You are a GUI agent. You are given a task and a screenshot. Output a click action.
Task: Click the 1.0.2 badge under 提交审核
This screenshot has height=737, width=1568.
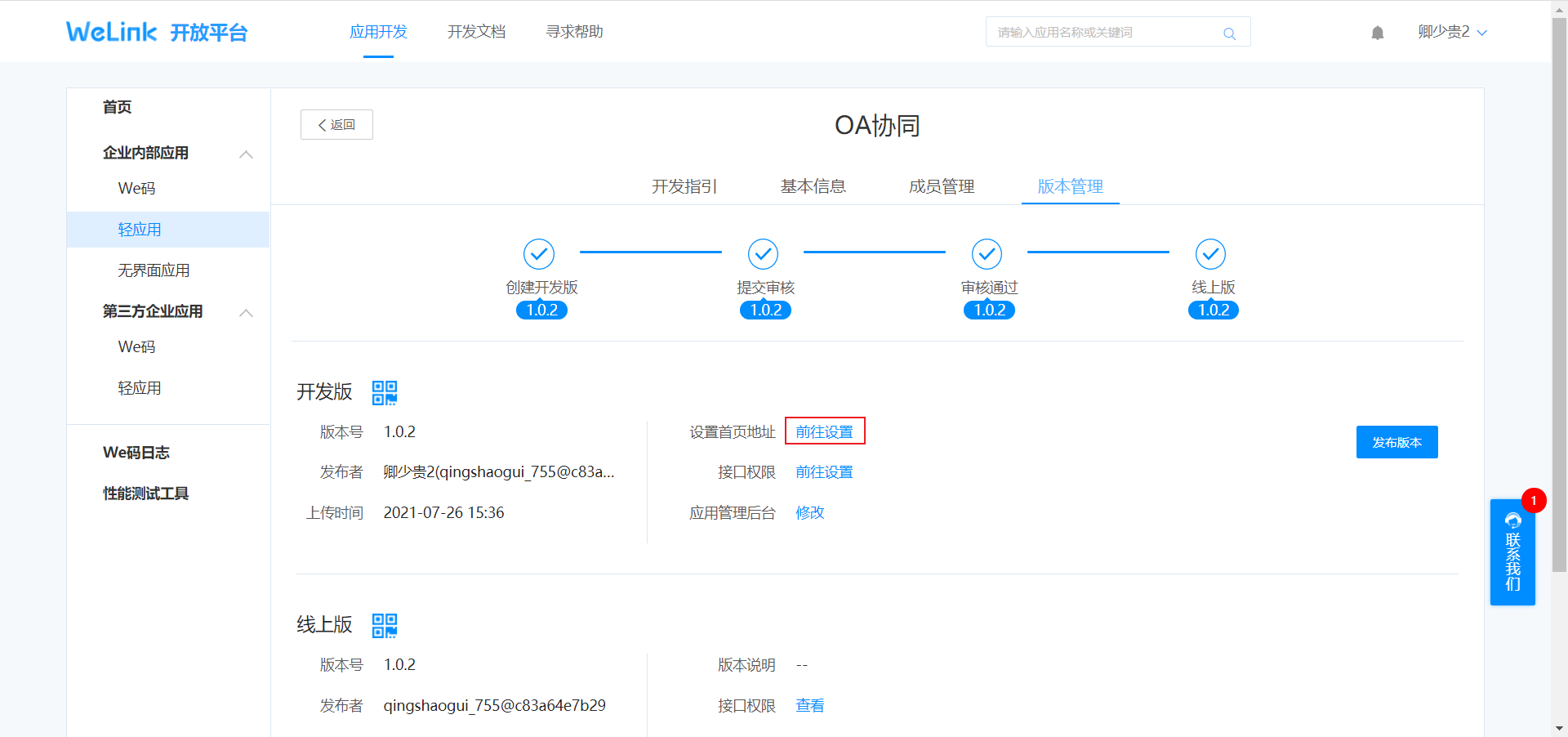[x=765, y=310]
